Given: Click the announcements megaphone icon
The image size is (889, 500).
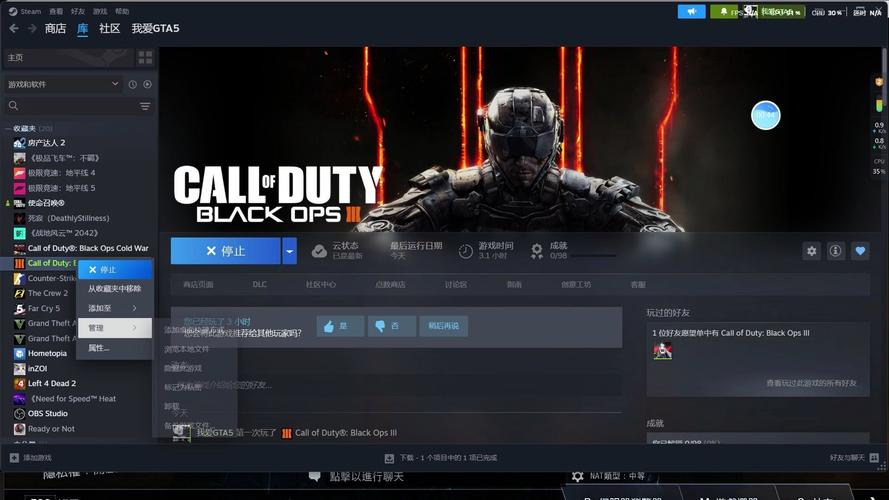Looking at the screenshot, I should click(x=692, y=11).
